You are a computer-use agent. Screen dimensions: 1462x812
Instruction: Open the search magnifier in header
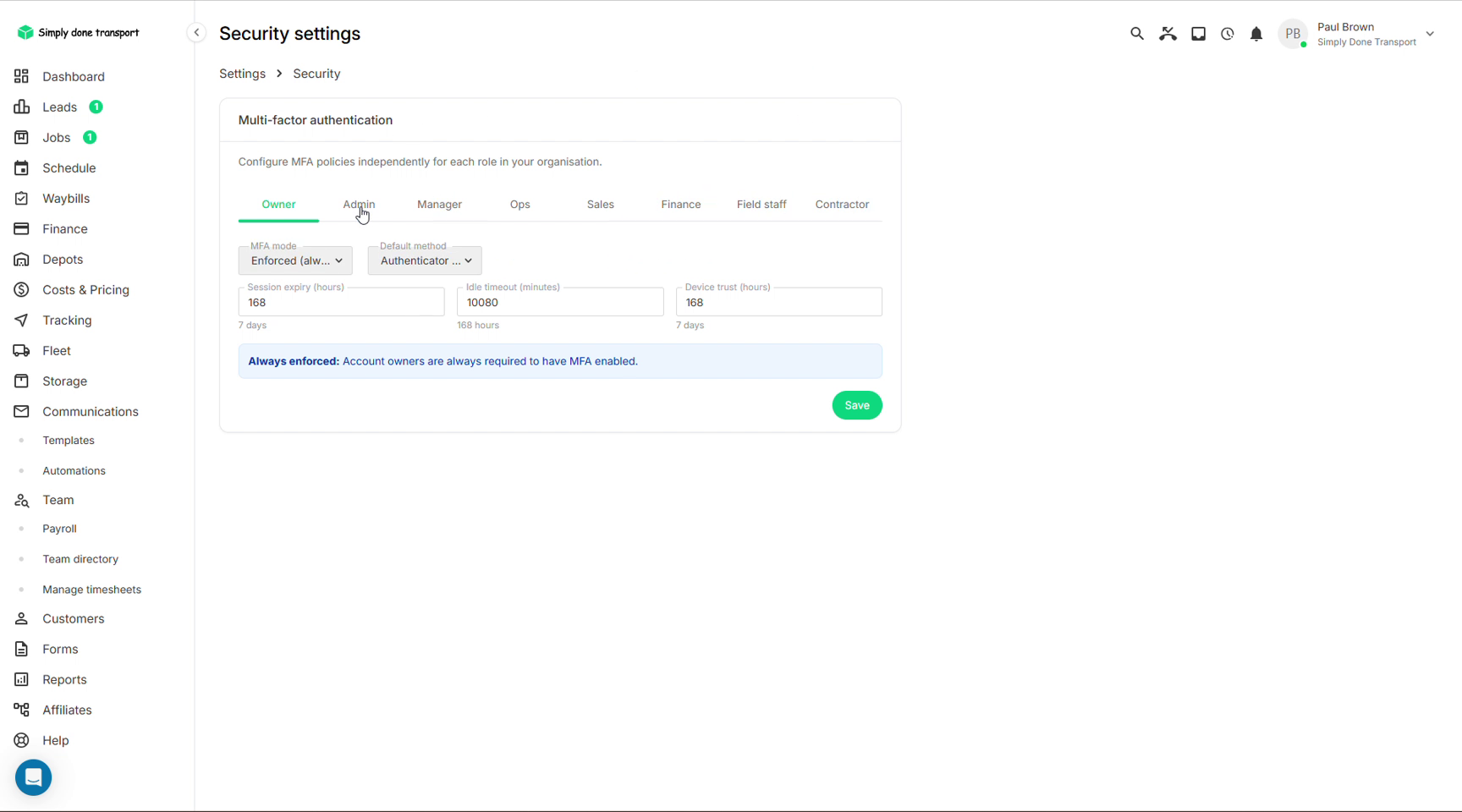pos(1137,34)
